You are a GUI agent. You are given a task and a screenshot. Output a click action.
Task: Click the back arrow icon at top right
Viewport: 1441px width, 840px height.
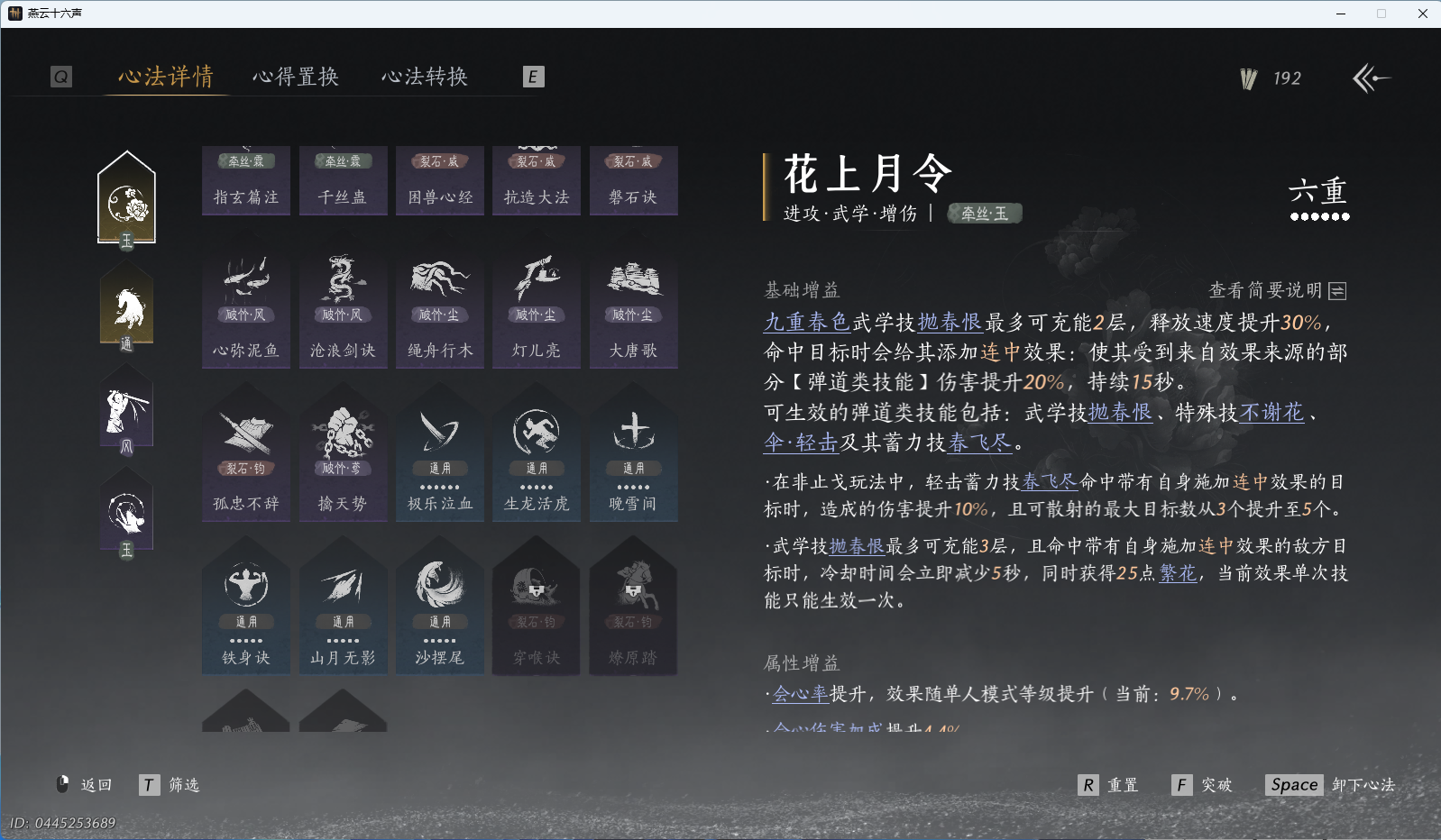(1372, 78)
